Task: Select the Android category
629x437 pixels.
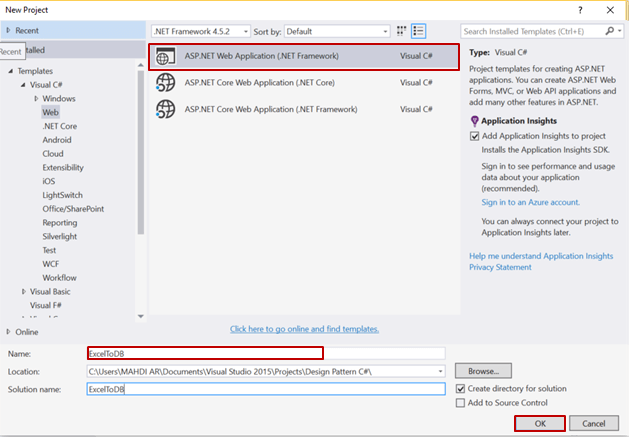Action: click(57, 140)
